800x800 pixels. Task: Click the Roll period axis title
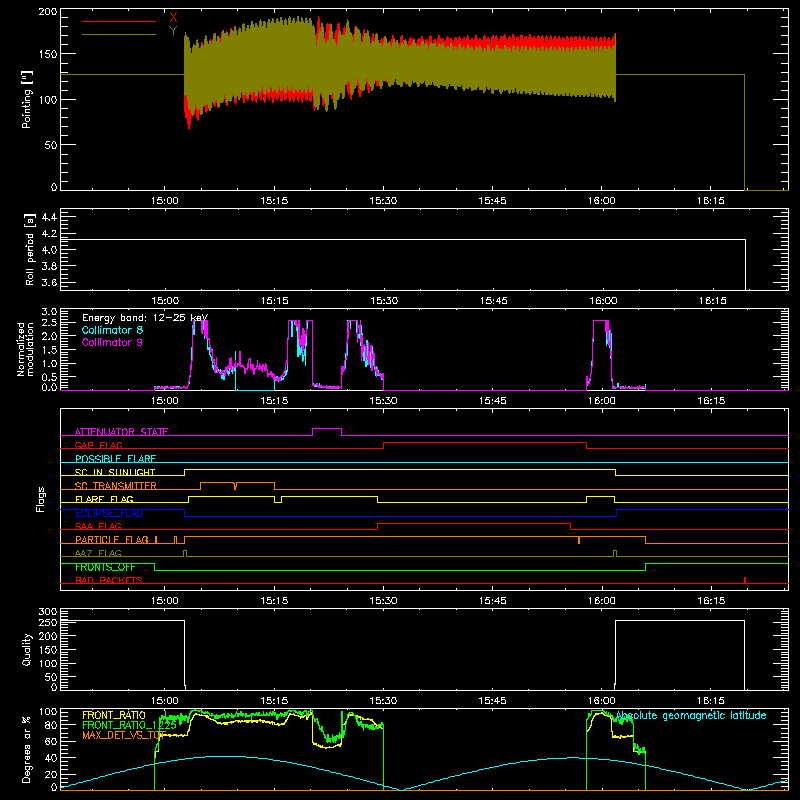(30, 249)
